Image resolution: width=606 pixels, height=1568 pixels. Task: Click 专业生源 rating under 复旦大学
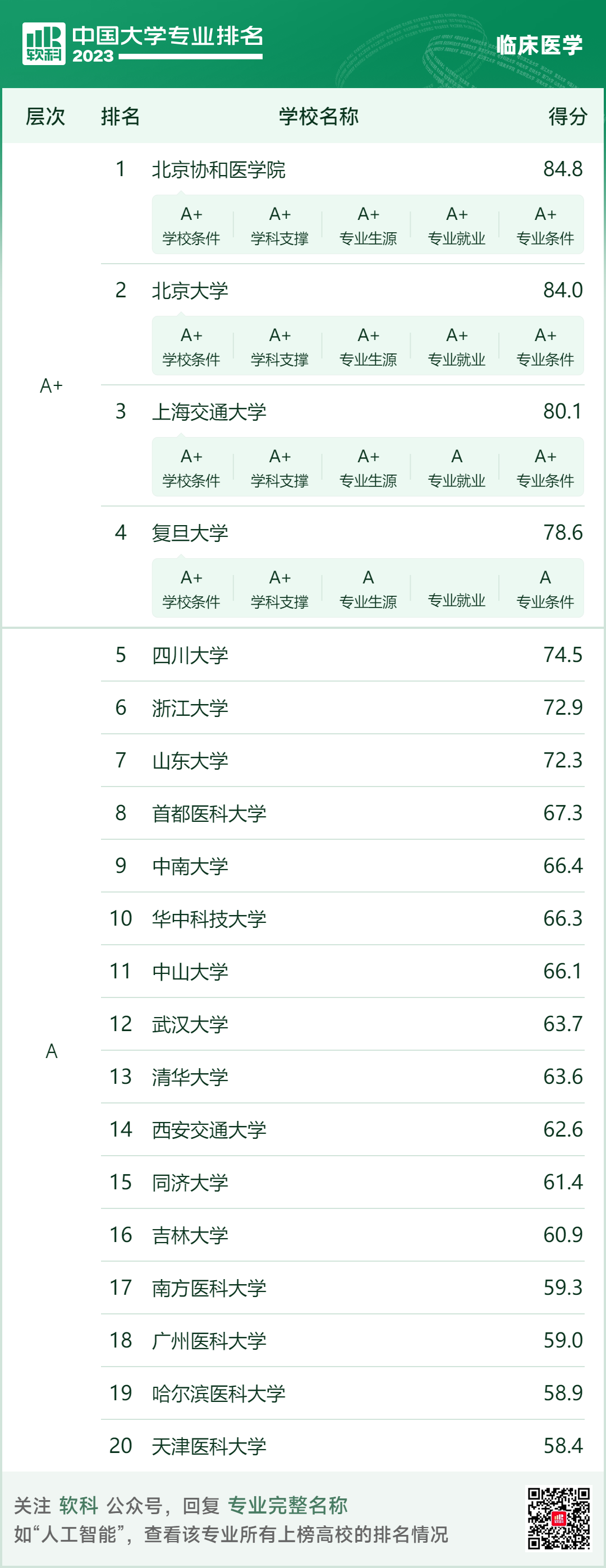tap(368, 589)
